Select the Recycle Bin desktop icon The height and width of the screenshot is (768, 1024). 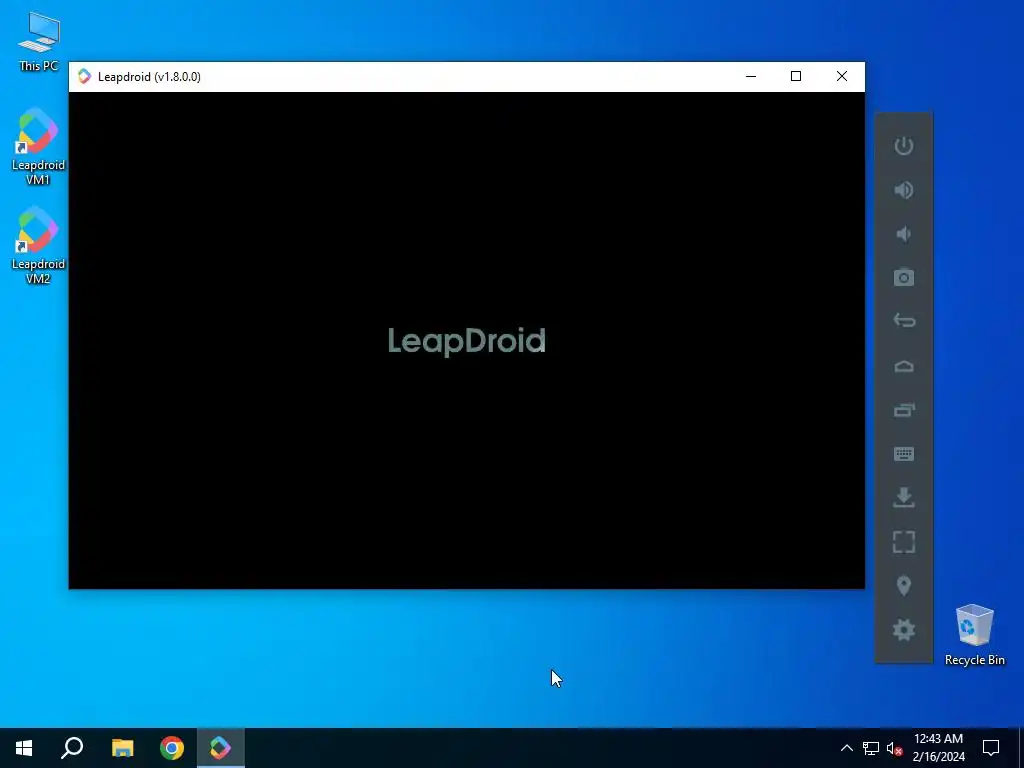click(974, 635)
